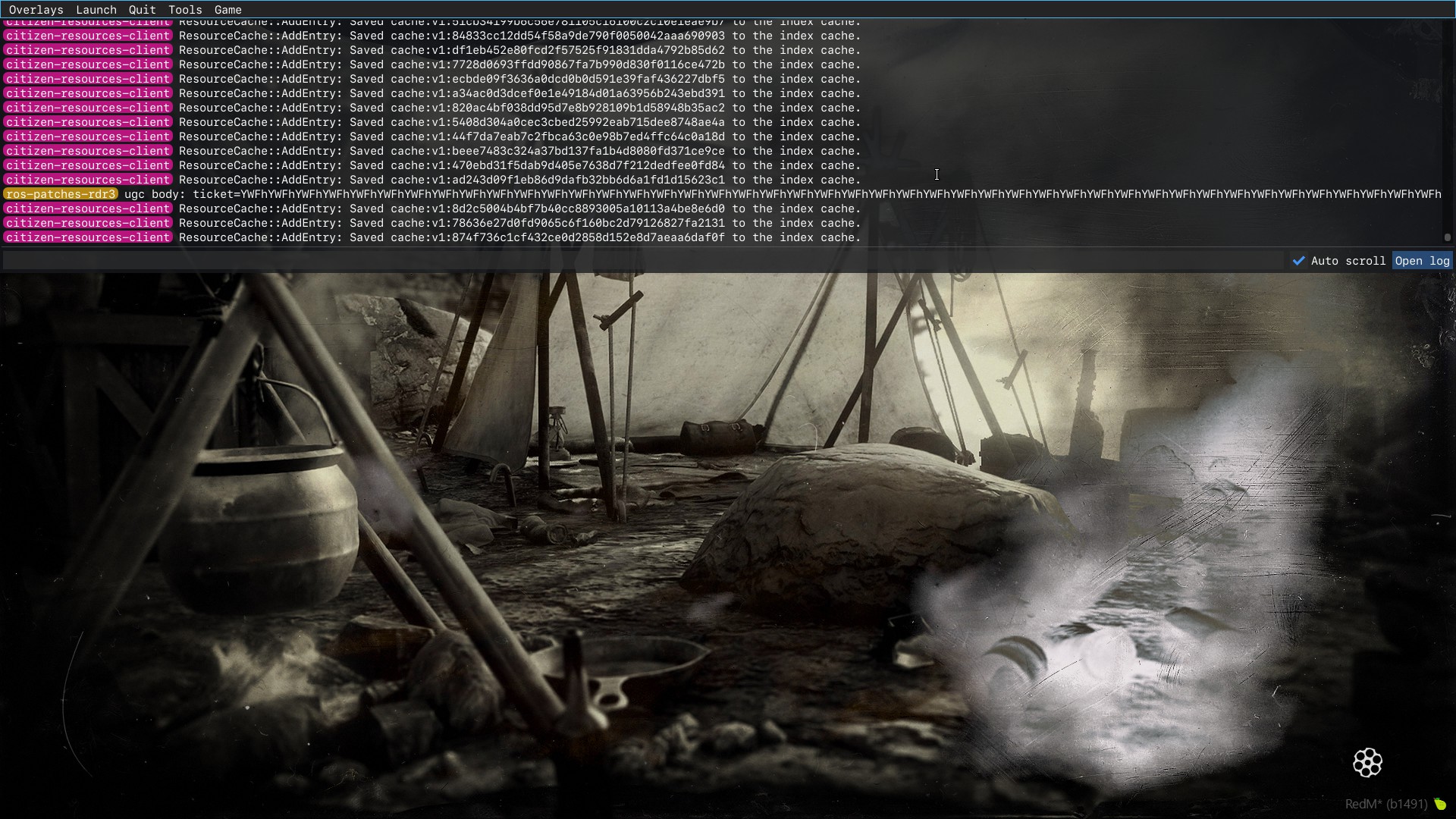Select log entry with cache hash df1eb452e80fcd2f
The height and width of the screenshot is (819, 1456).
click(432, 50)
